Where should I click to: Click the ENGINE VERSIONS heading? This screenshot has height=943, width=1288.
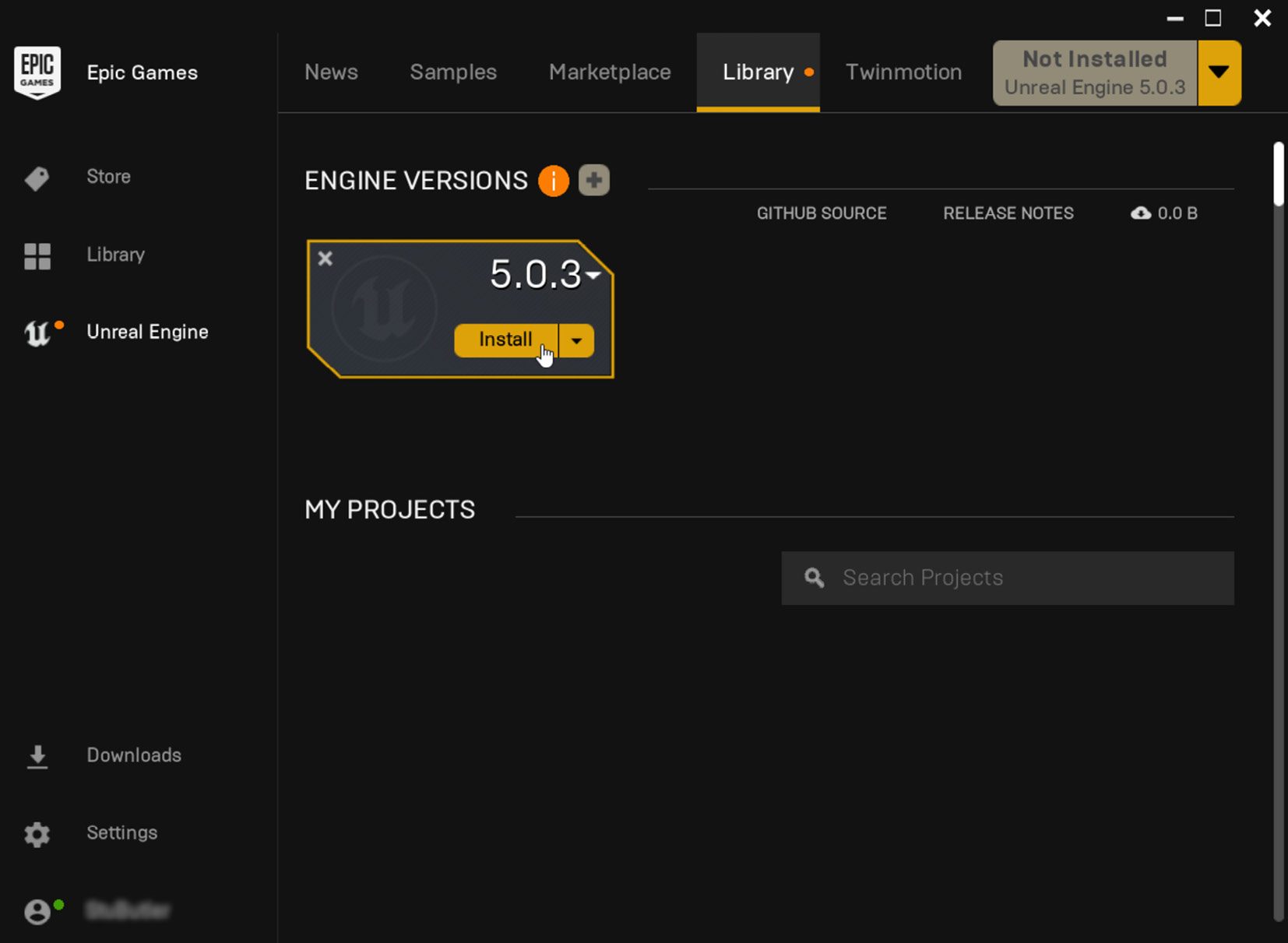coord(416,181)
